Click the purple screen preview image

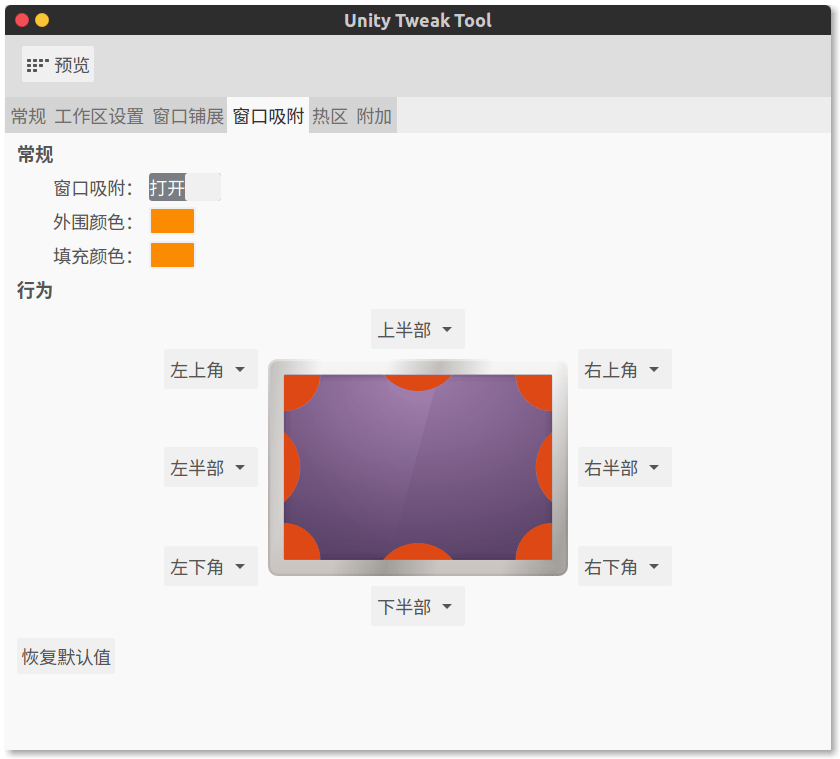point(418,467)
